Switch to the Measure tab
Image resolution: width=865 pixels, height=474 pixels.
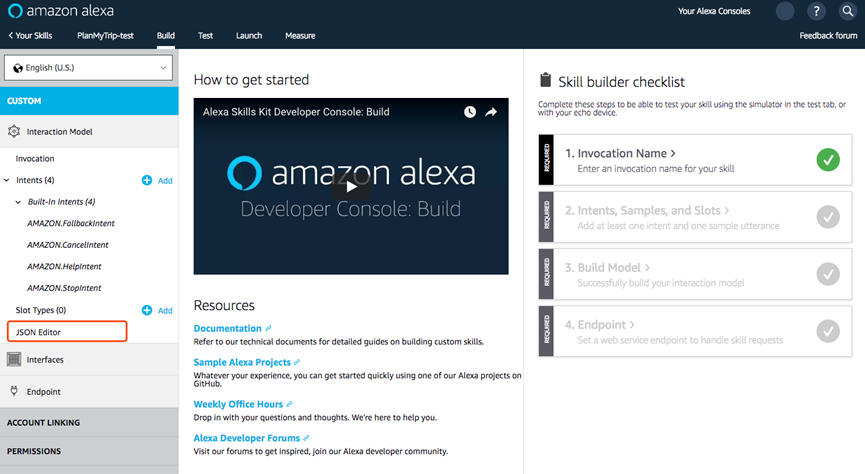300,35
